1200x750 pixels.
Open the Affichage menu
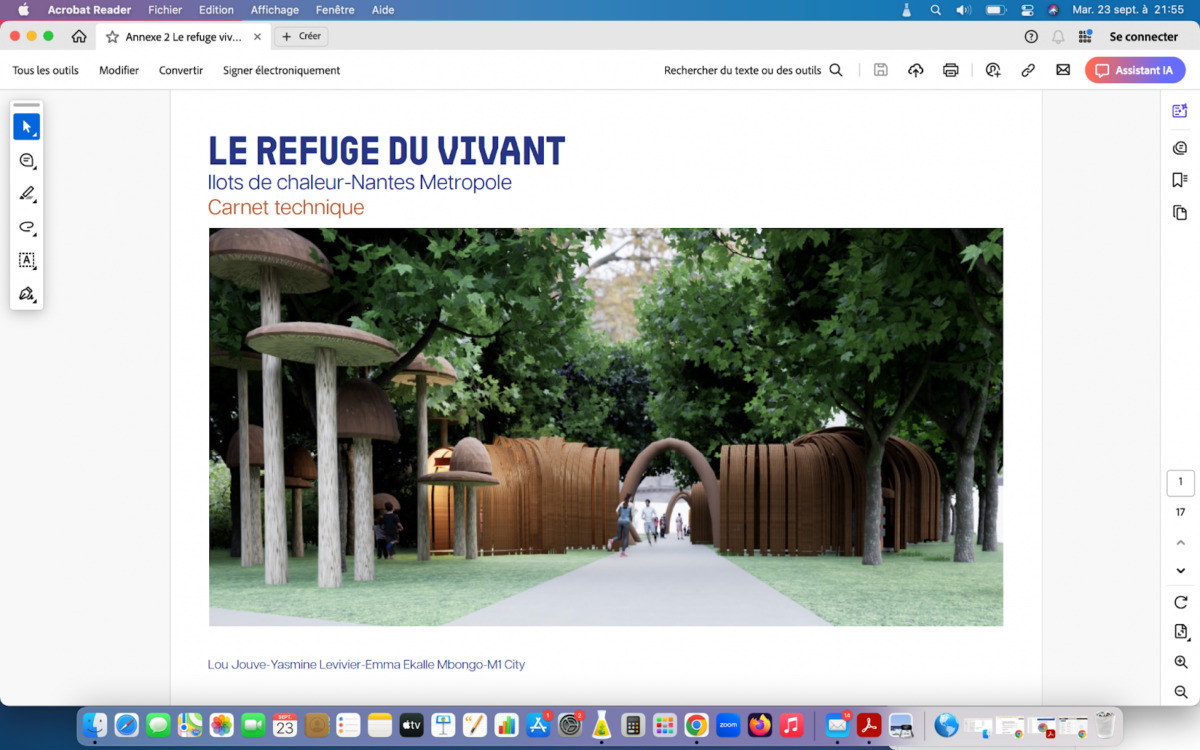click(275, 10)
